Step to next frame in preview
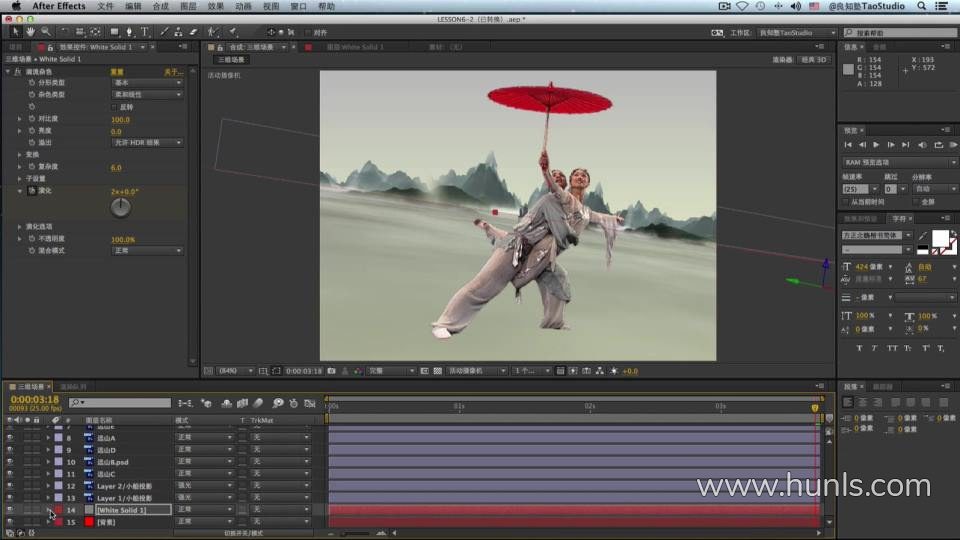960x540 pixels. (891, 145)
